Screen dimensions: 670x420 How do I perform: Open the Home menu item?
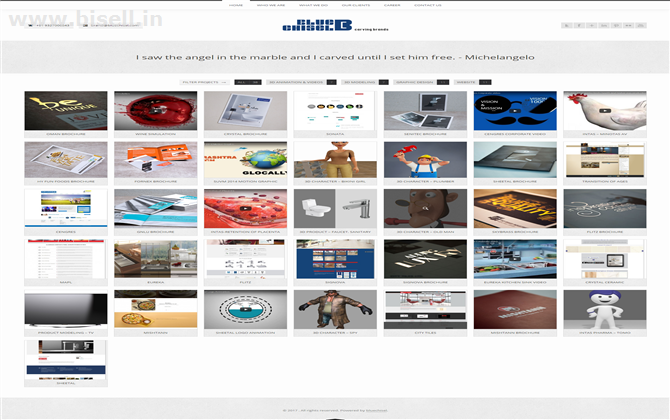(236, 5)
